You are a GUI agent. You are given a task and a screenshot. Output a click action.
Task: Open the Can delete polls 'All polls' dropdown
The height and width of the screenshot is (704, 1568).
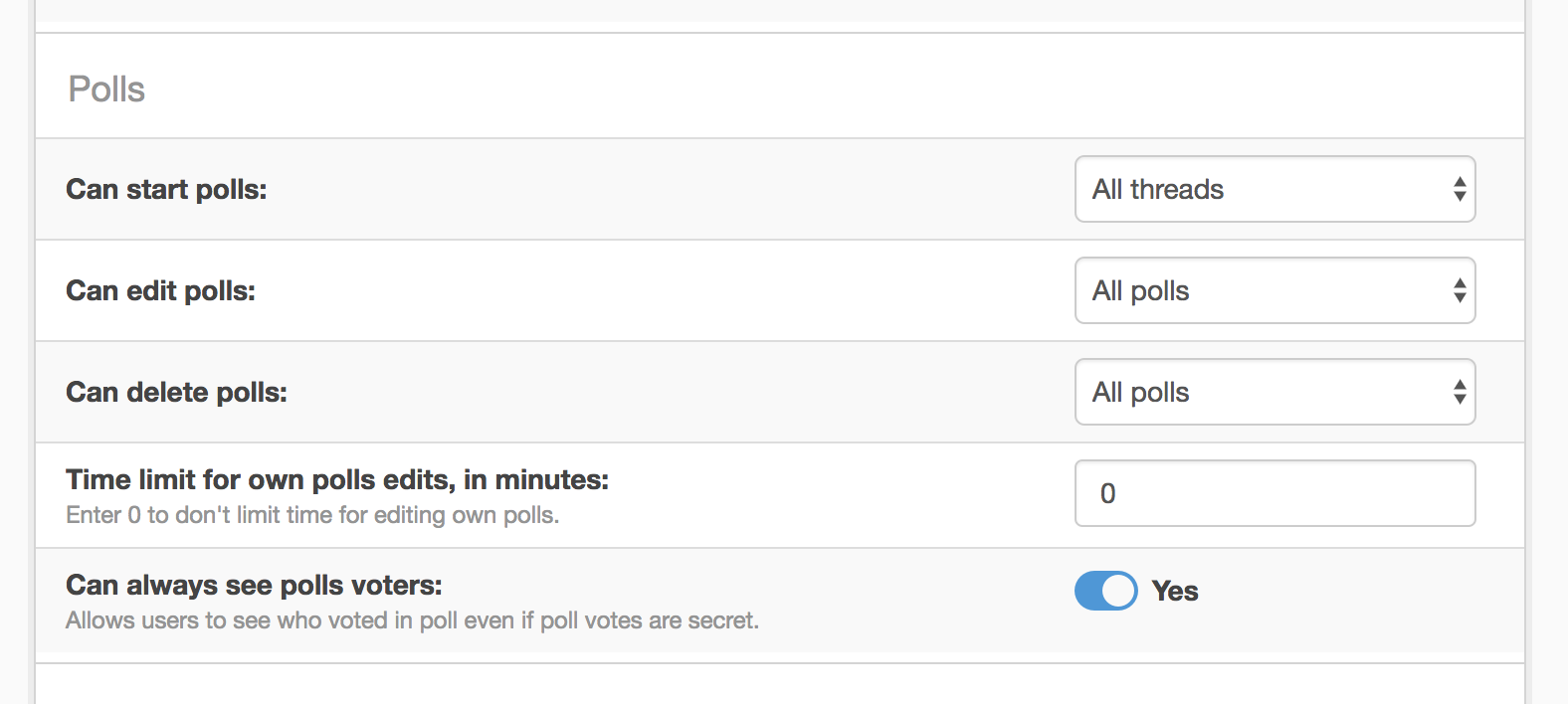1254,392
